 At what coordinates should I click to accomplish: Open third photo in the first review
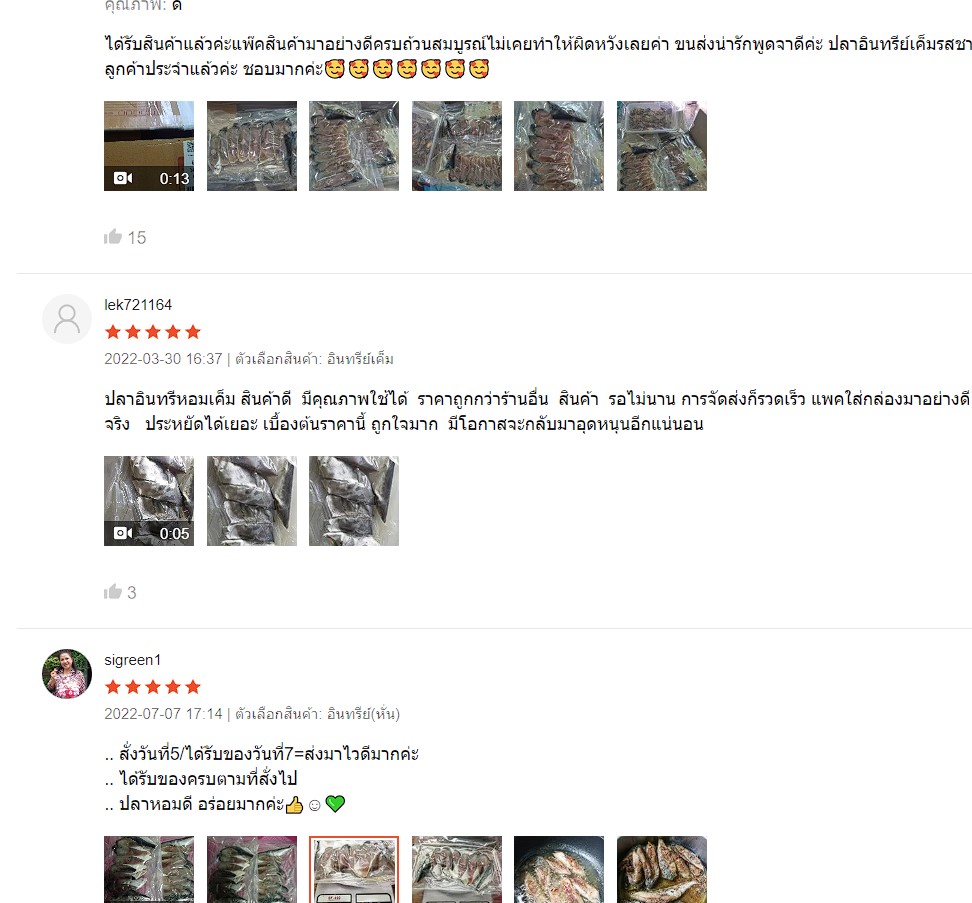pyautogui.click(x=354, y=146)
